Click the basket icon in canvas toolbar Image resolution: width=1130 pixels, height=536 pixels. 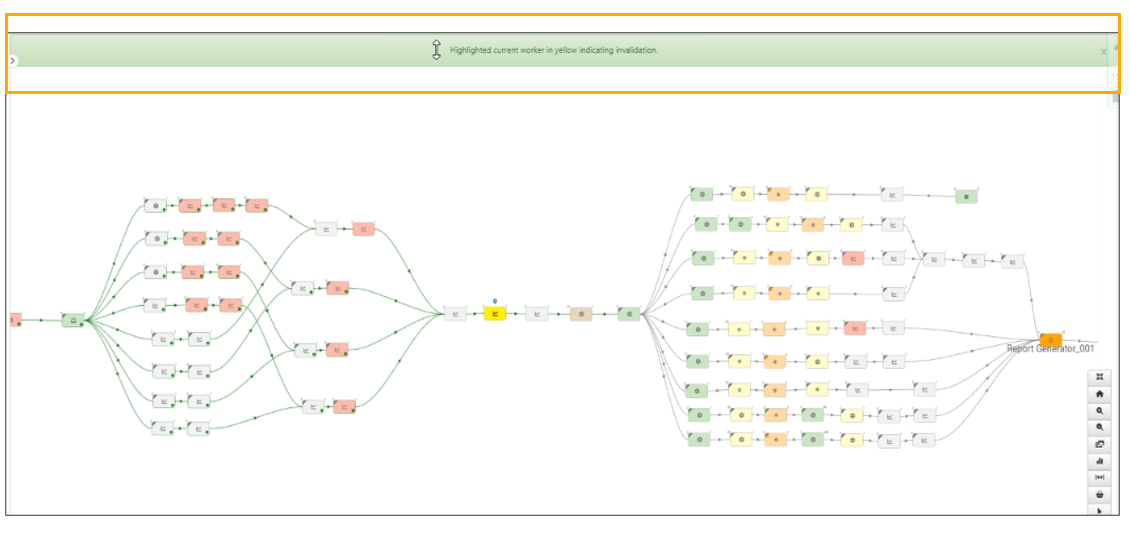click(x=1099, y=494)
